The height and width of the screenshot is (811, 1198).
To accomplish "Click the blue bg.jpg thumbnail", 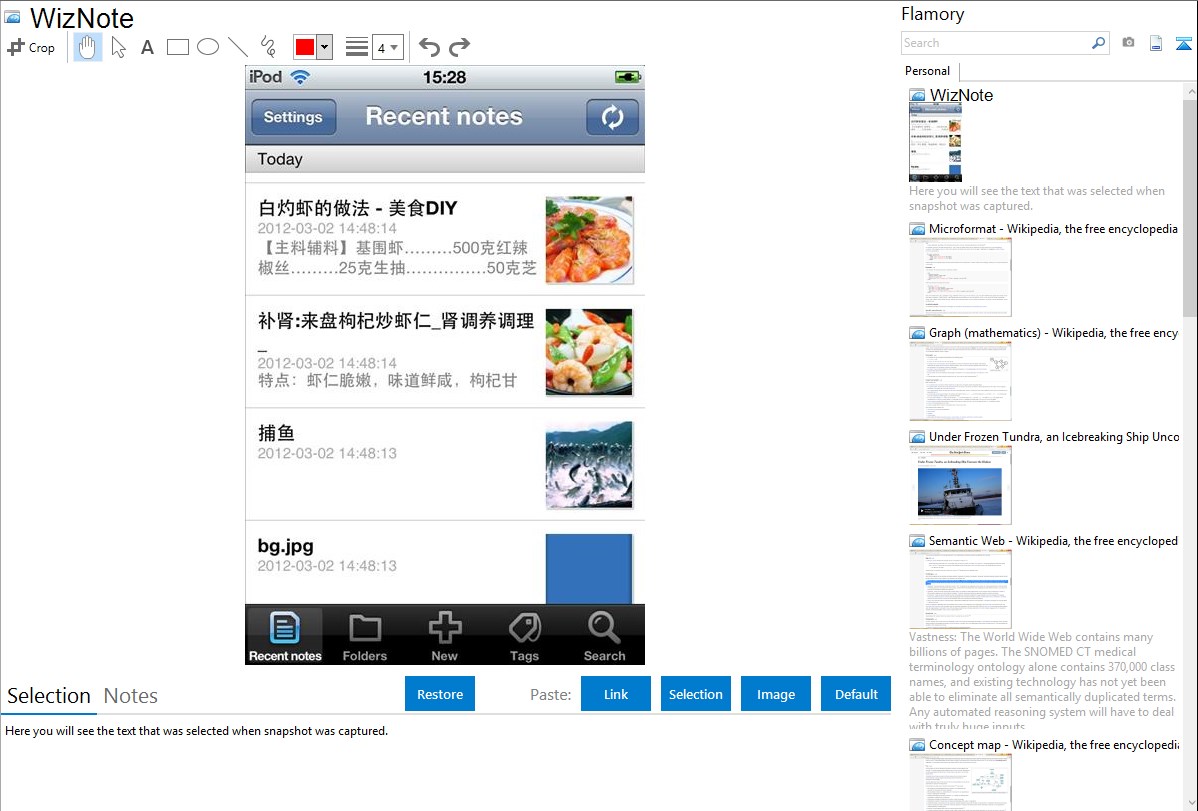I will tap(589, 569).
